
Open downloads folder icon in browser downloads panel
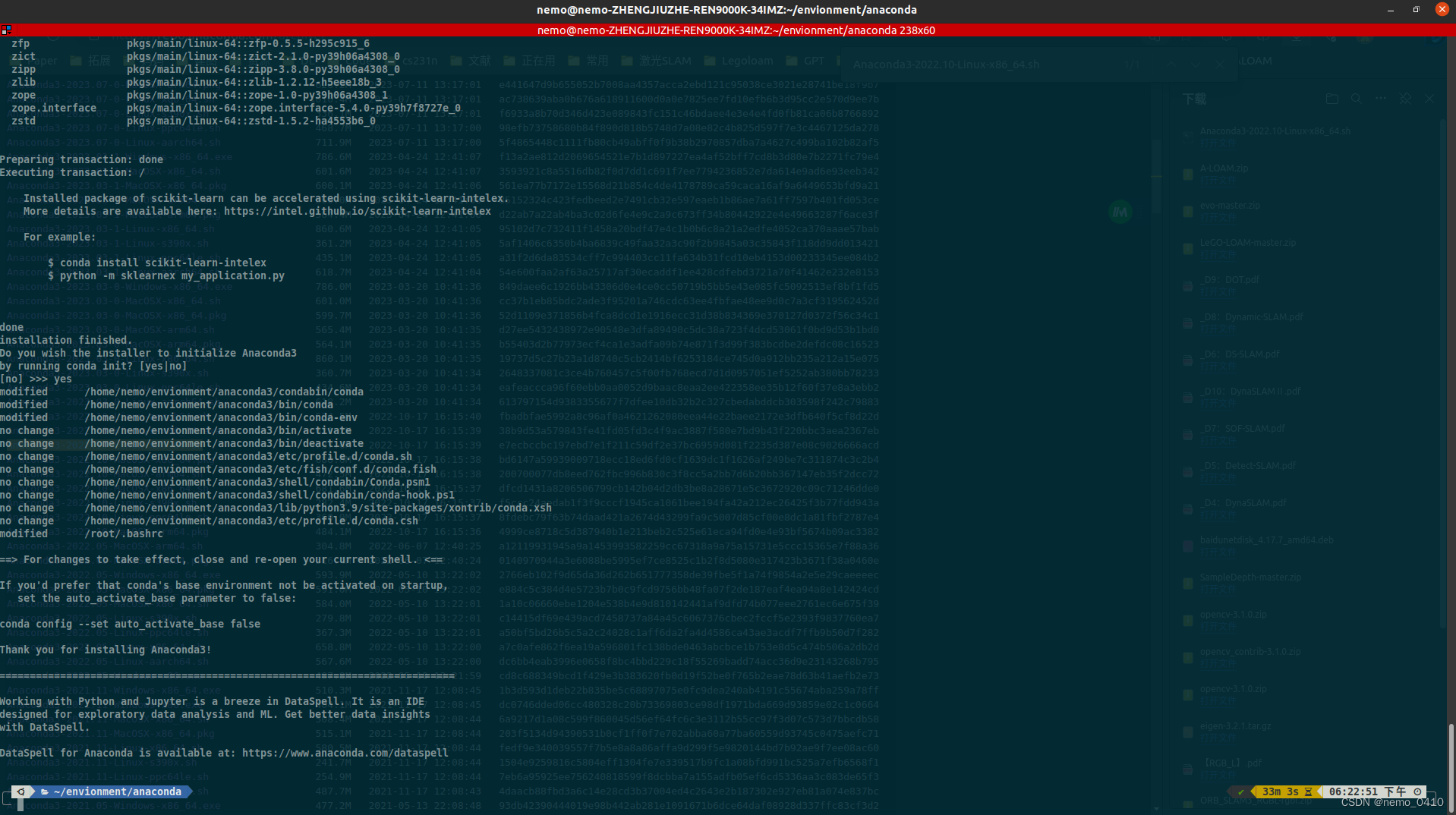coord(1332,99)
